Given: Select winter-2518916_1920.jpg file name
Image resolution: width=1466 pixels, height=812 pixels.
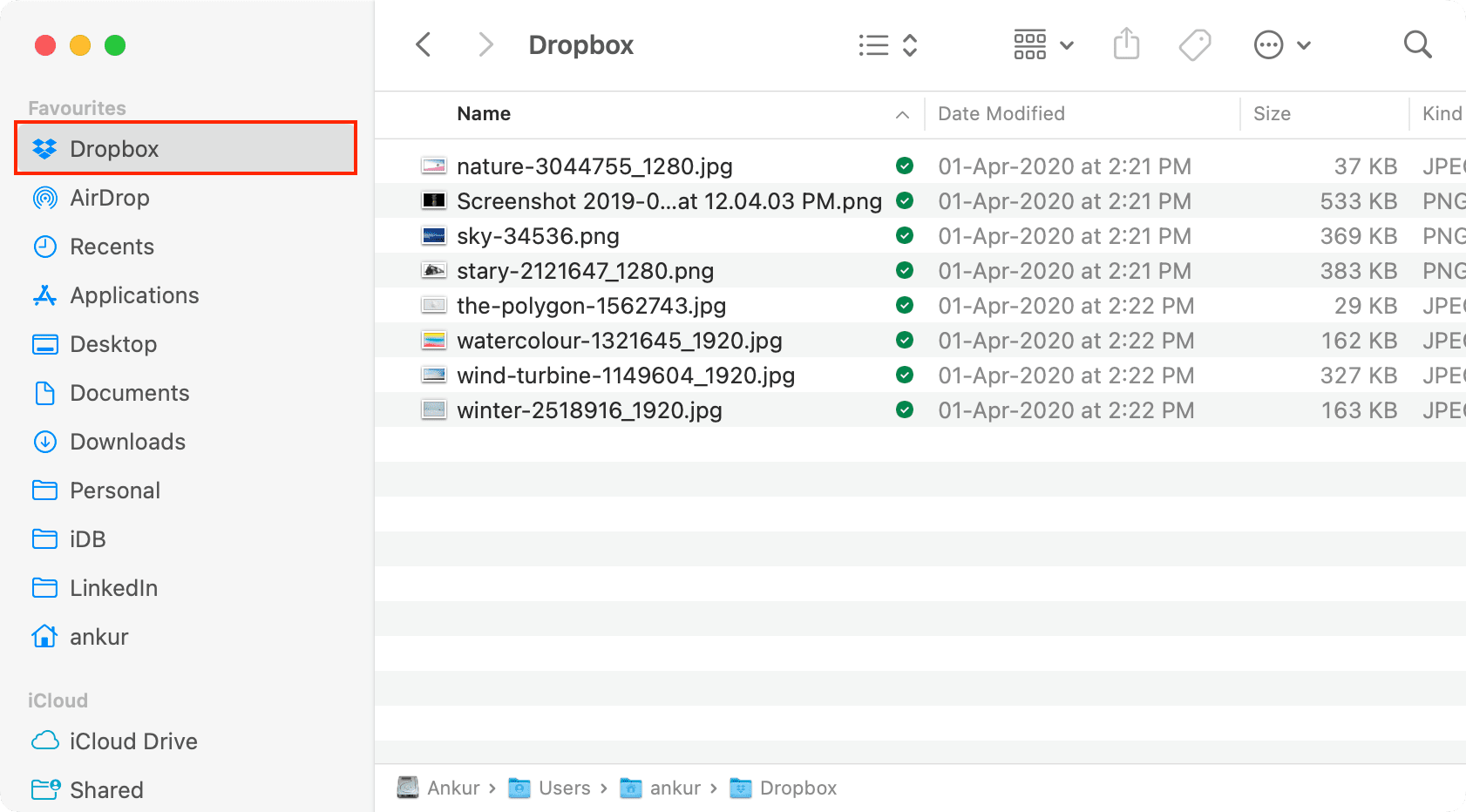Looking at the screenshot, I should (x=589, y=410).
